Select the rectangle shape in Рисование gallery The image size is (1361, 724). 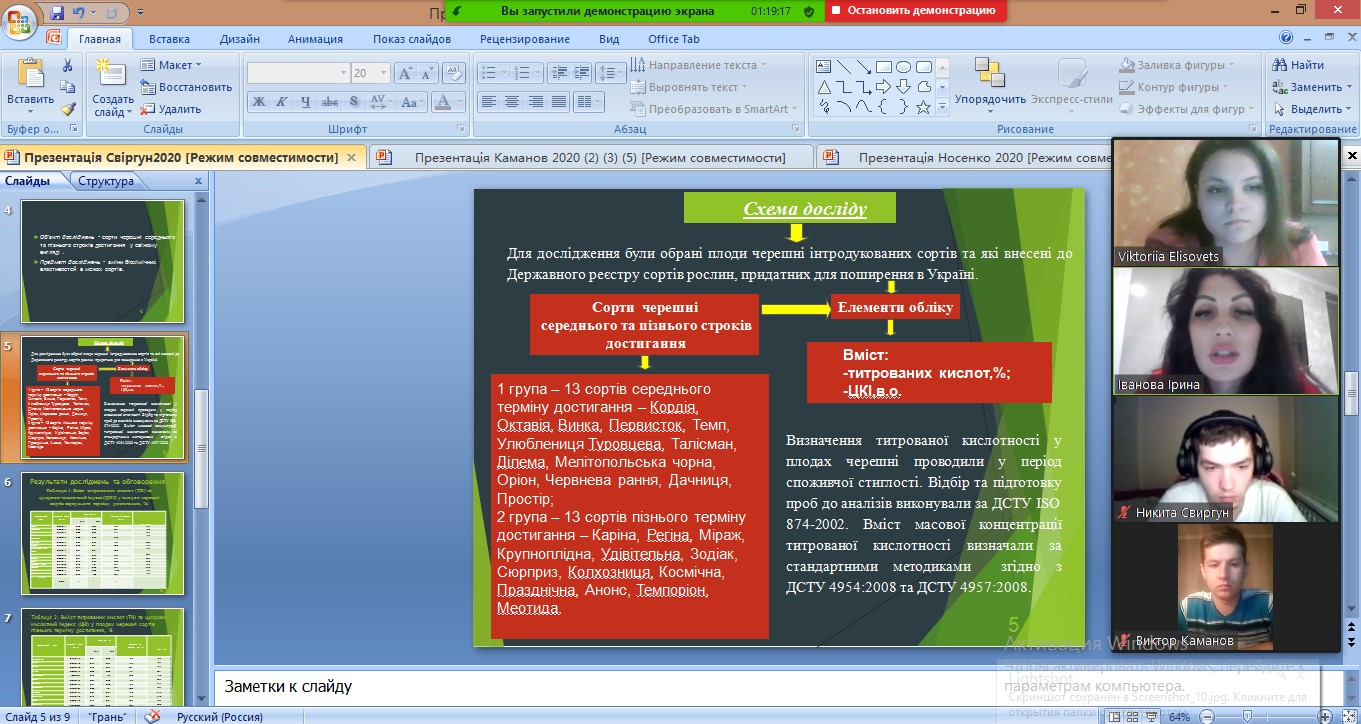point(884,67)
